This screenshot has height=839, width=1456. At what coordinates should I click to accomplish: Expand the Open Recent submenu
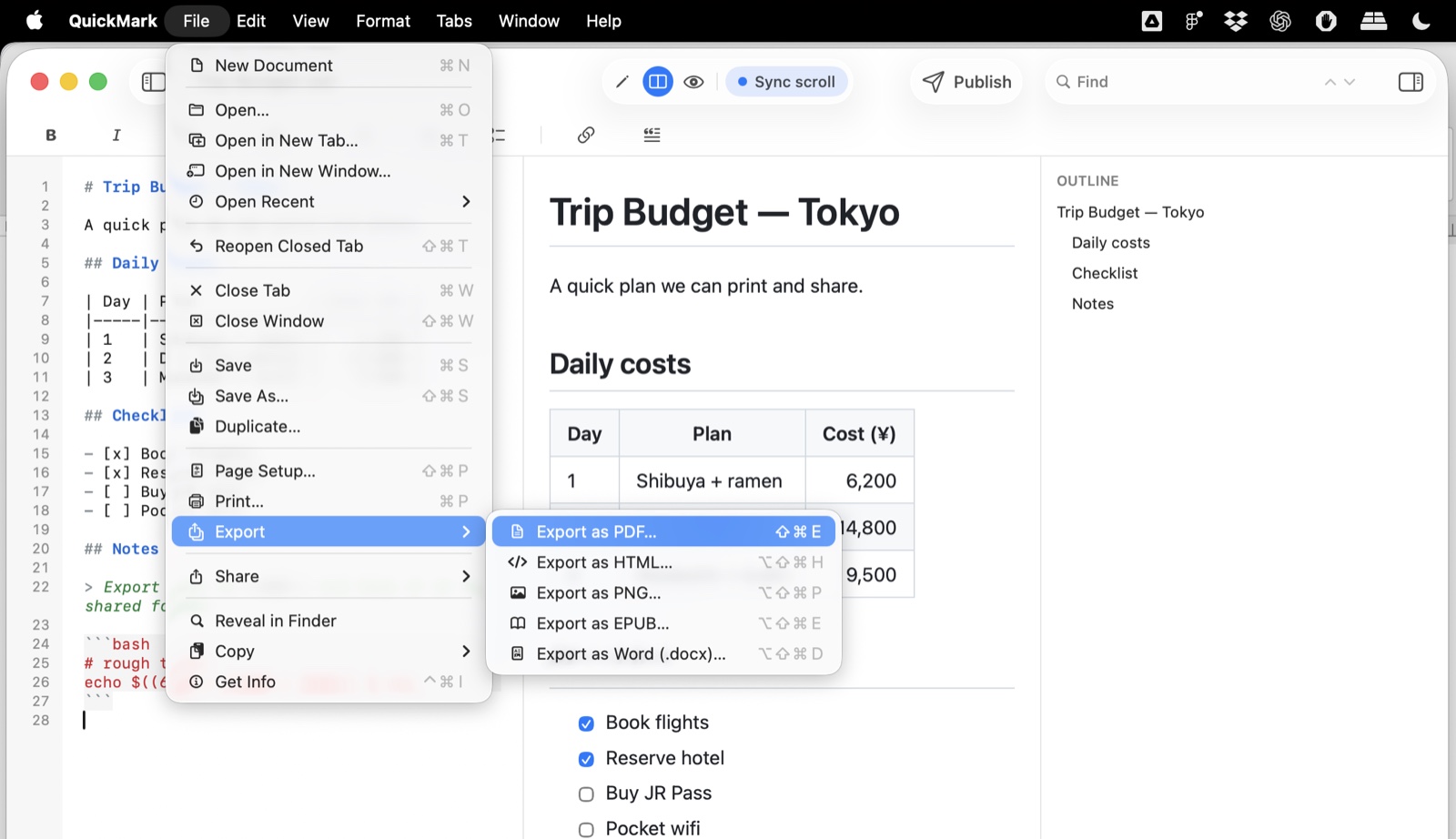[x=329, y=201]
